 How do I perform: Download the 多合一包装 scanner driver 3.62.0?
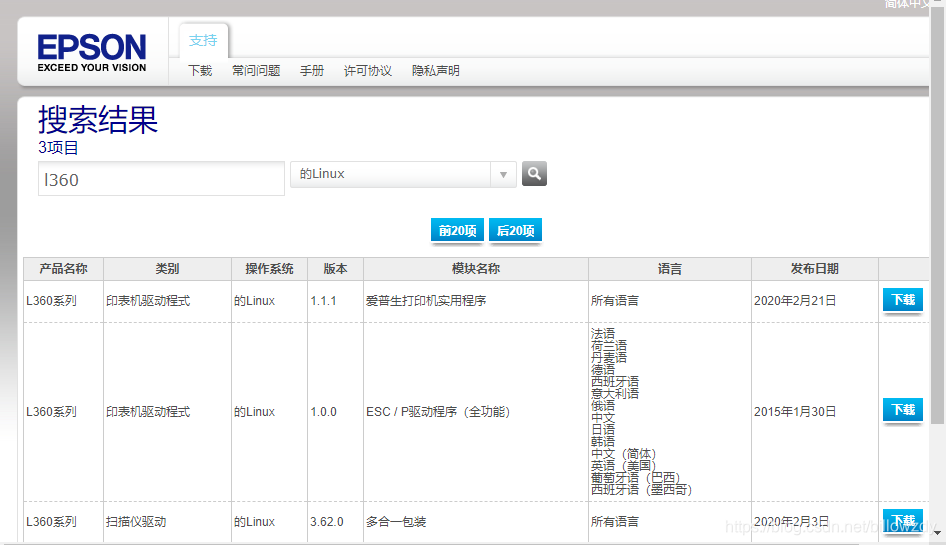(x=903, y=520)
